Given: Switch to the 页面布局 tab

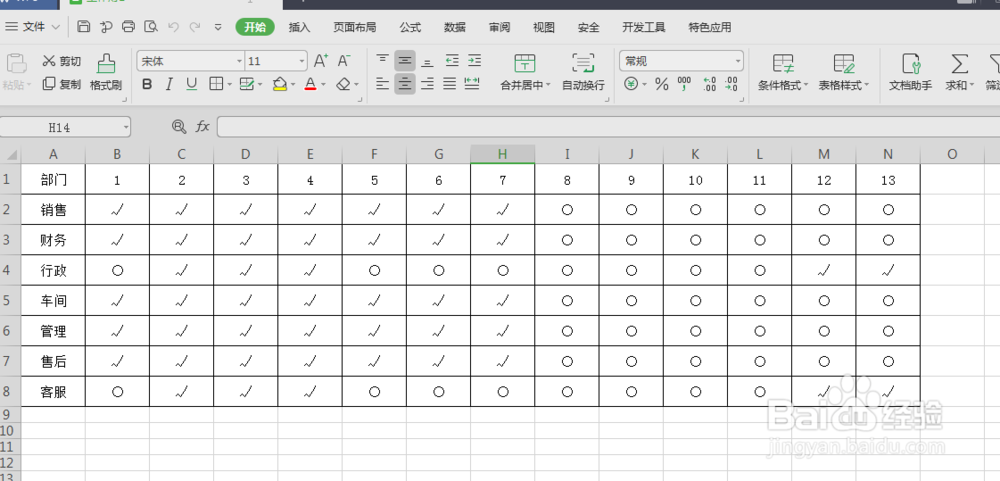Looking at the screenshot, I should point(355,27).
